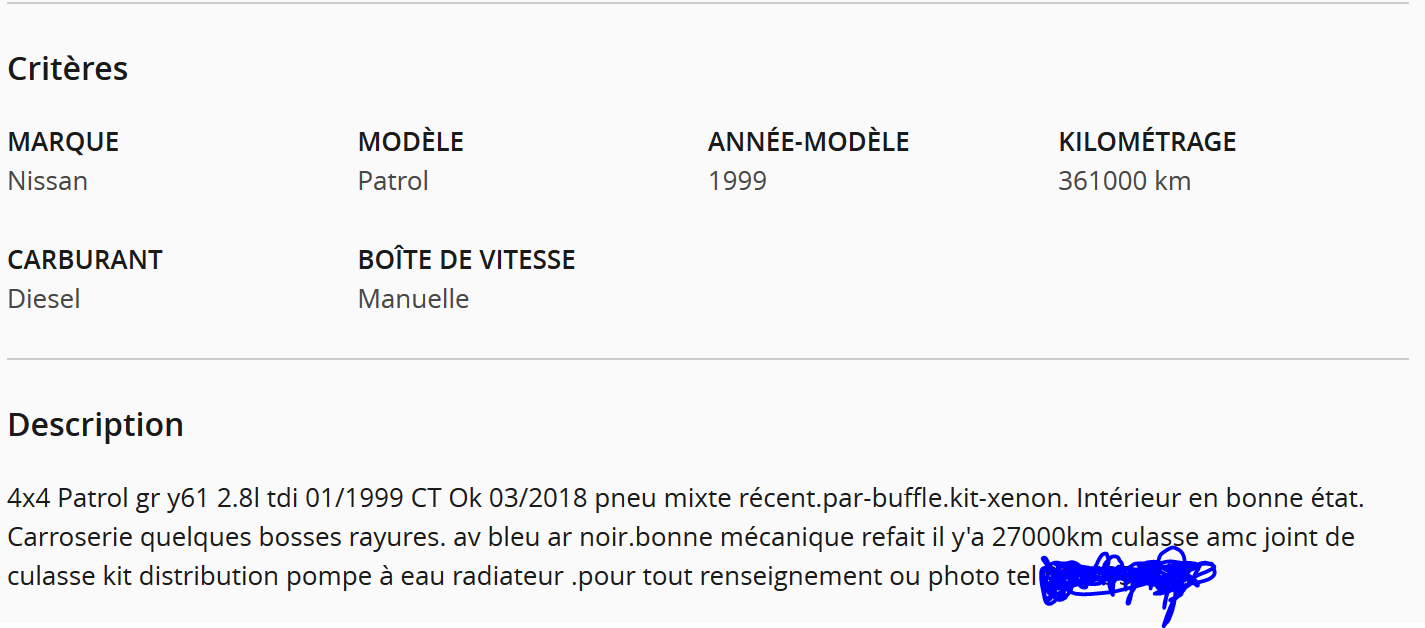Viewport: 1425px width, 628px height.
Task: Click the MARQUE label
Action: point(63,142)
